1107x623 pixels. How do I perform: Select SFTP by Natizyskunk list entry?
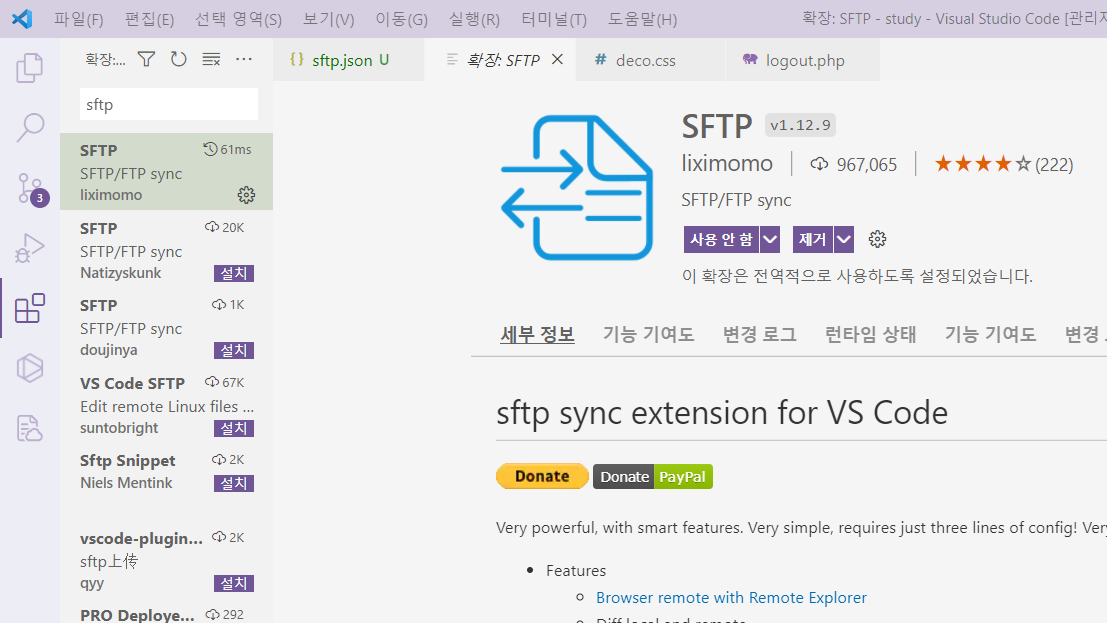pos(167,249)
